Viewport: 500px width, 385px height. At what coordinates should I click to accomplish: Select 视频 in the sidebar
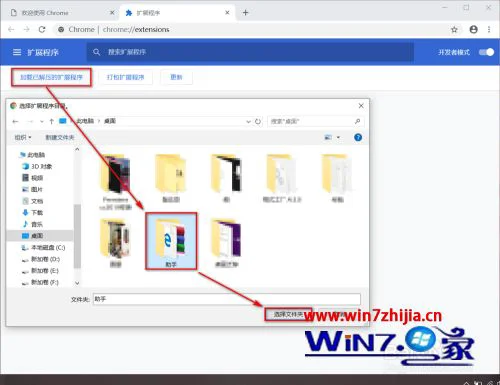(33, 178)
